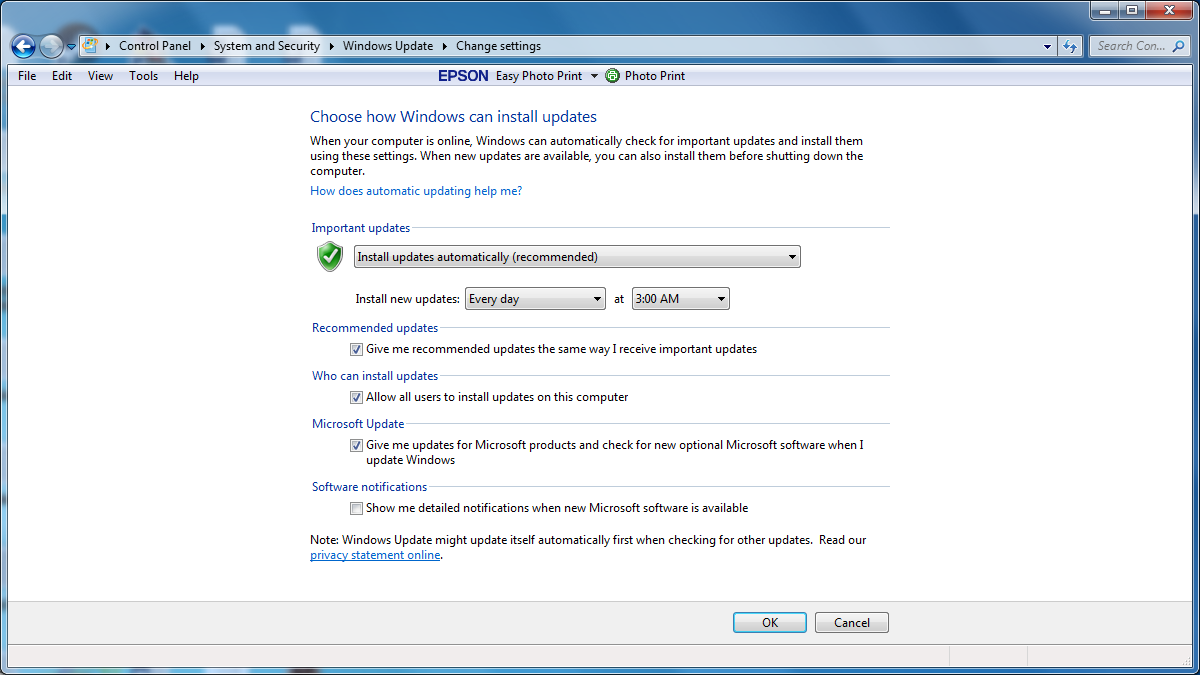
Task: Uncheck 'Give me updates for Microsoft products'
Action: click(356, 446)
